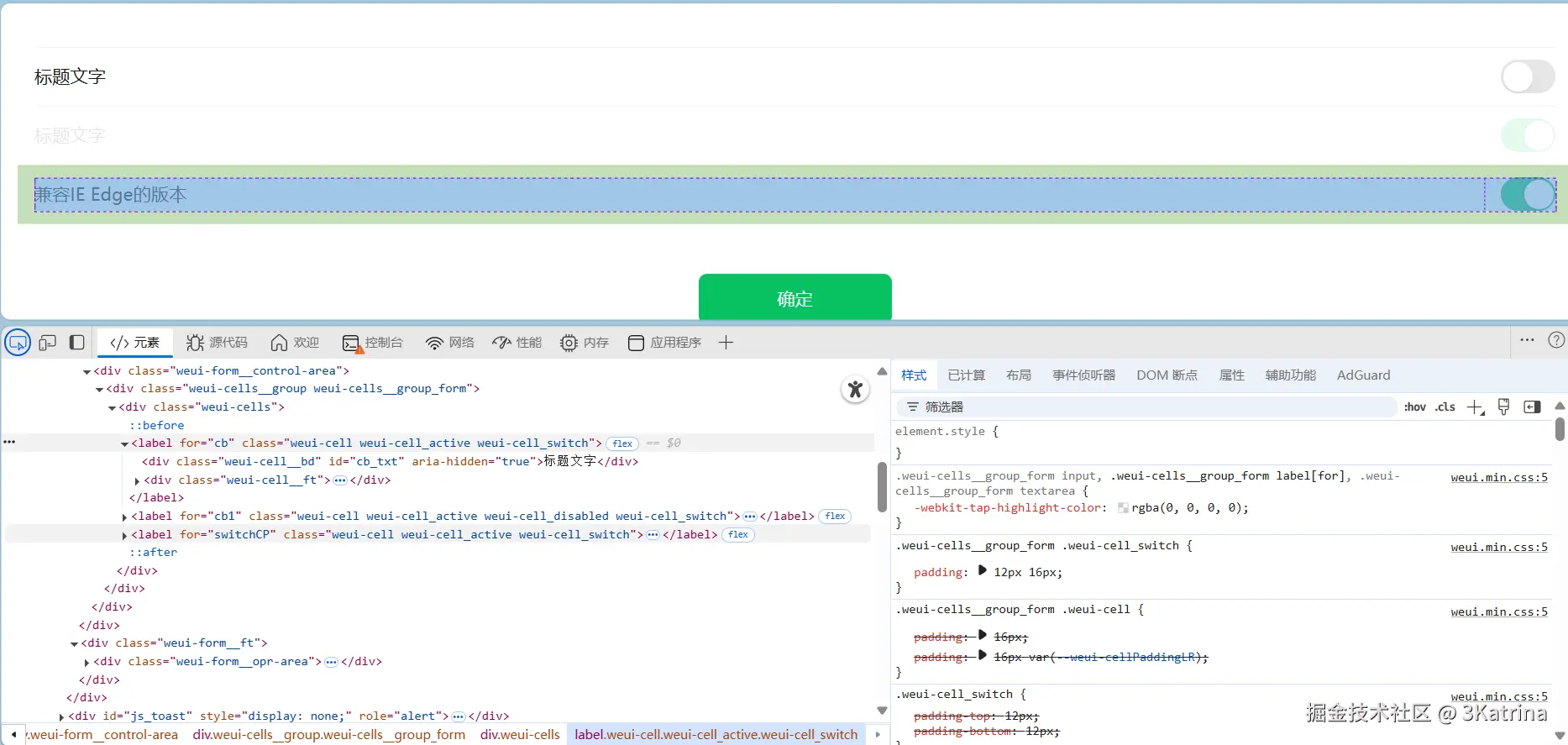
Task: Click the accessibility figure floating icon
Action: (855, 389)
